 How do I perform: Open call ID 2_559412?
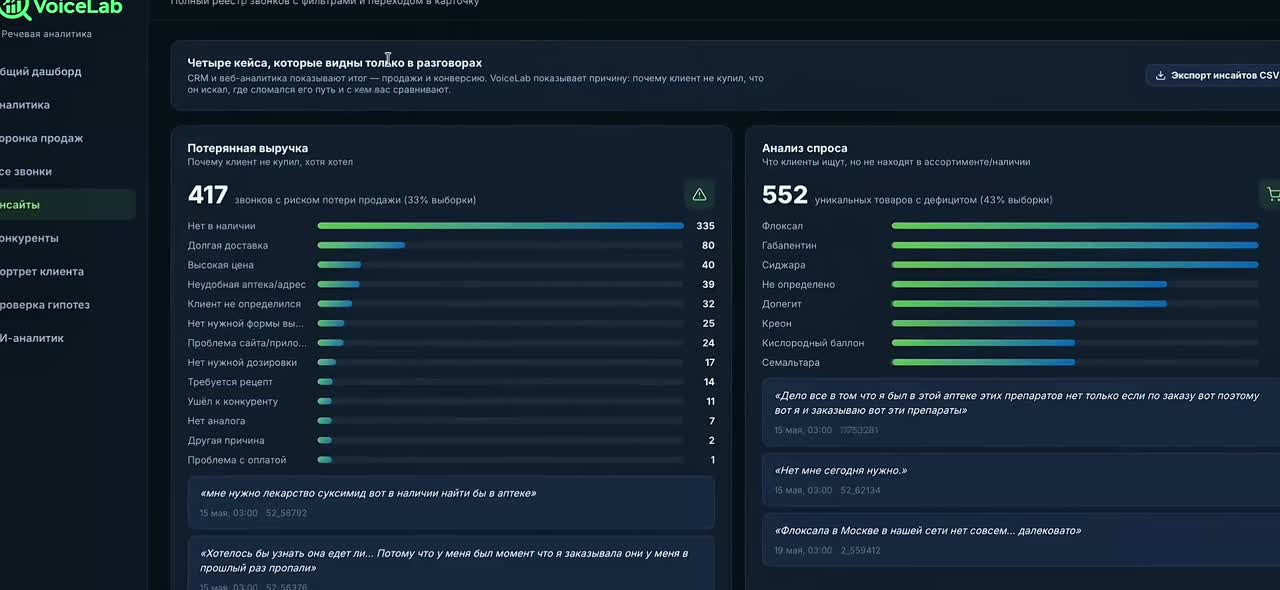point(860,550)
